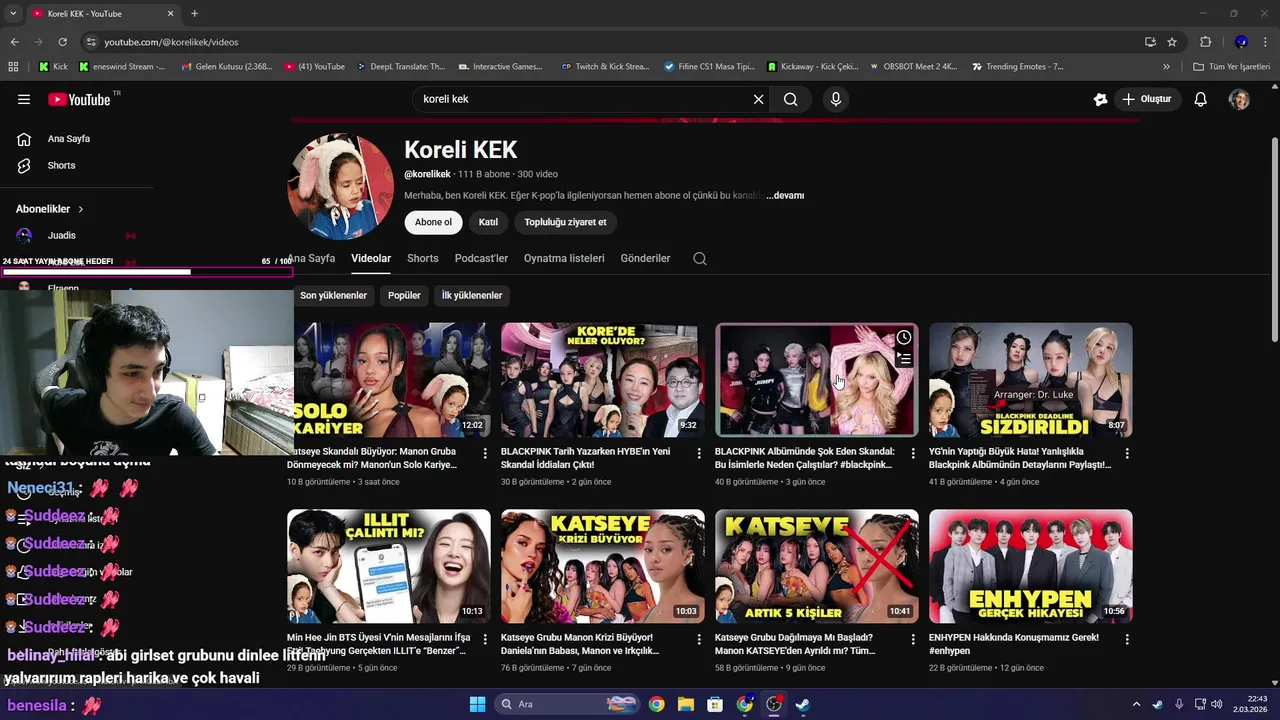Open the Oynatma listeleri tab
Image resolution: width=1280 pixels, height=720 pixels.
564,258
